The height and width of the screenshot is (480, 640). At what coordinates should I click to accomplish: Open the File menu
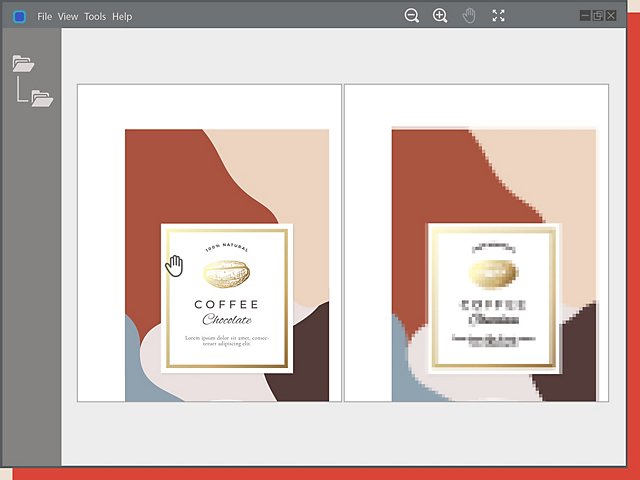pos(44,17)
